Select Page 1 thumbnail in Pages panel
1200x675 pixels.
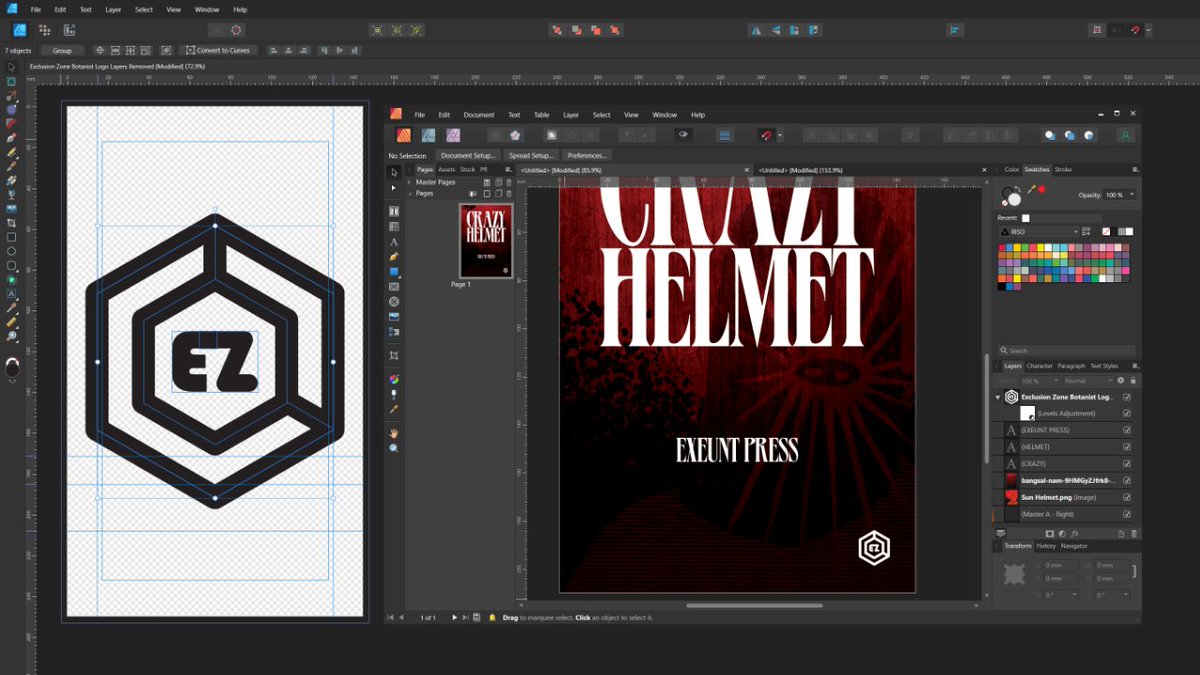point(485,241)
